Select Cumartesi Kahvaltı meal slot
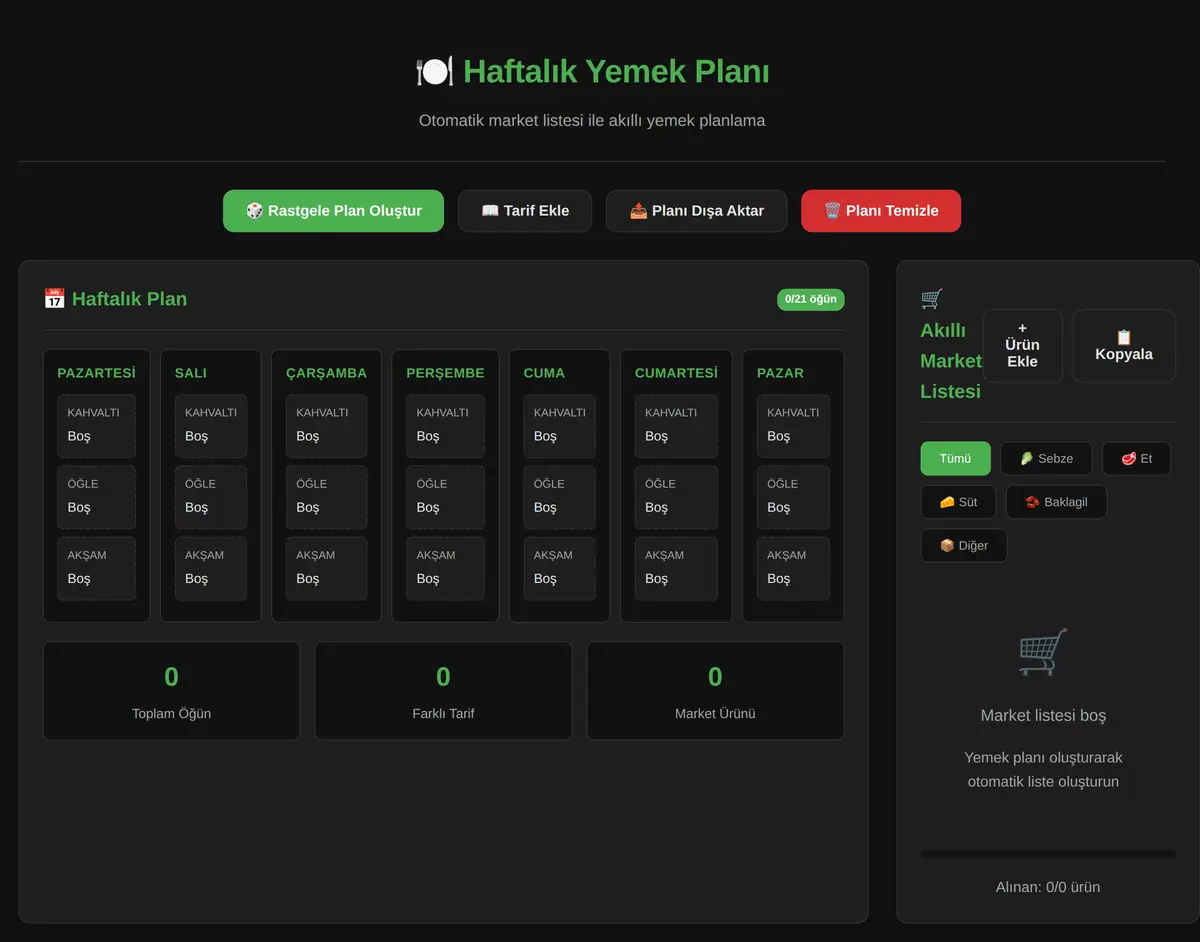1200x942 pixels. pyautogui.click(x=676, y=426)
